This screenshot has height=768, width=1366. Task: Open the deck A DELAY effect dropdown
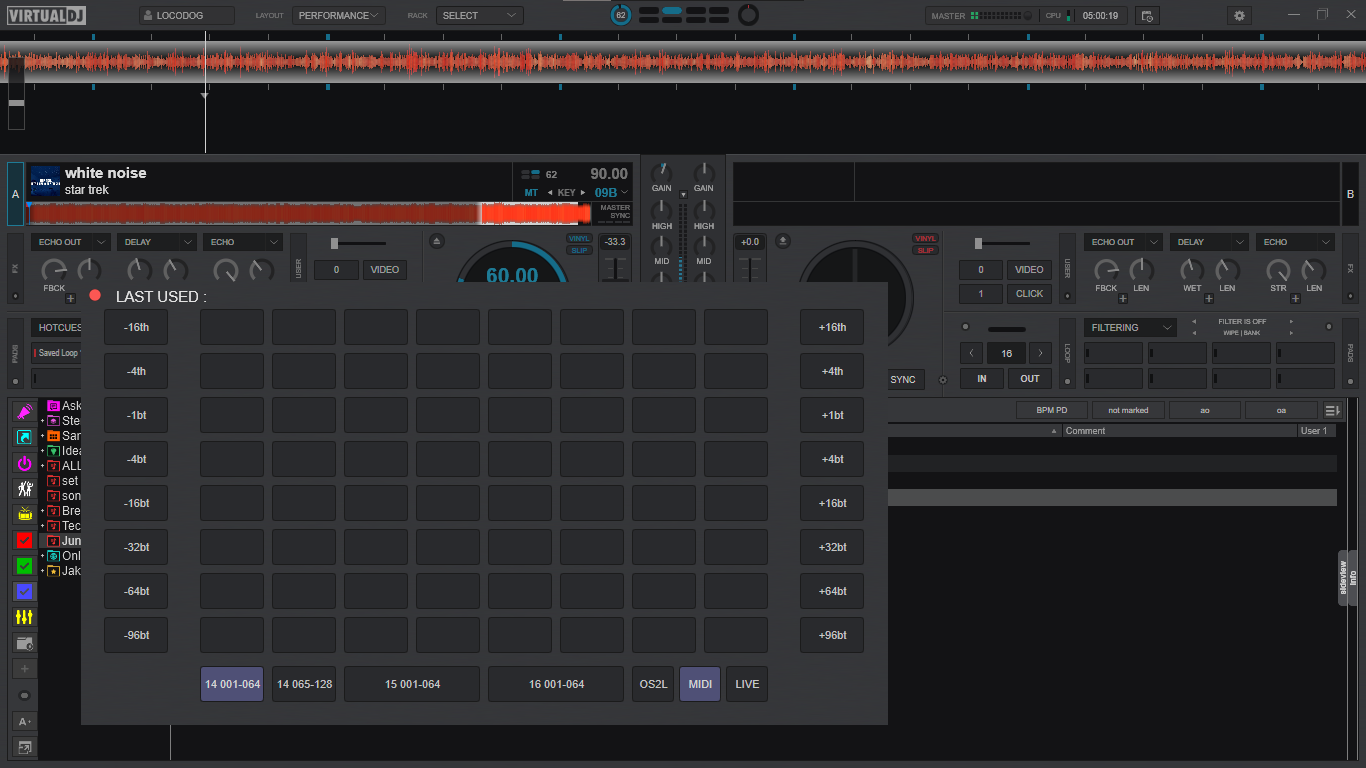pyautogui.click(x=157, y=242)
